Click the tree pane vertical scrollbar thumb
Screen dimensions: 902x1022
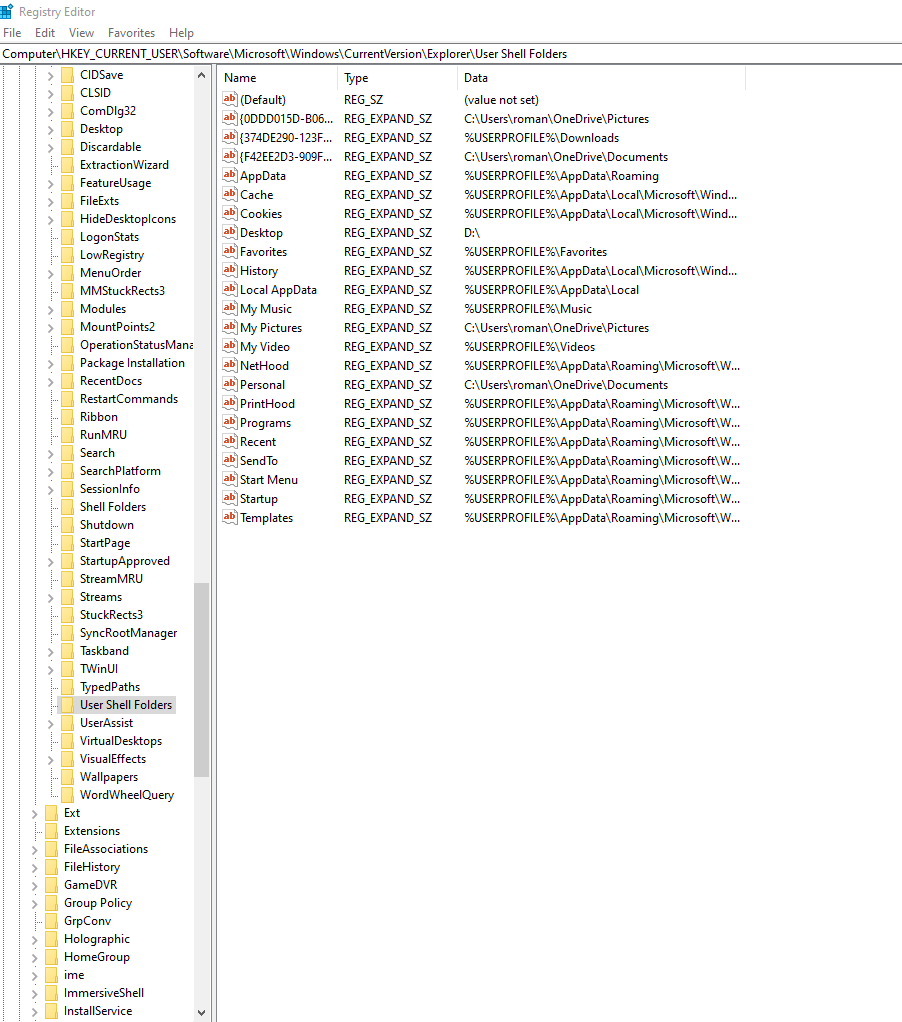click(x=201, y=679)
